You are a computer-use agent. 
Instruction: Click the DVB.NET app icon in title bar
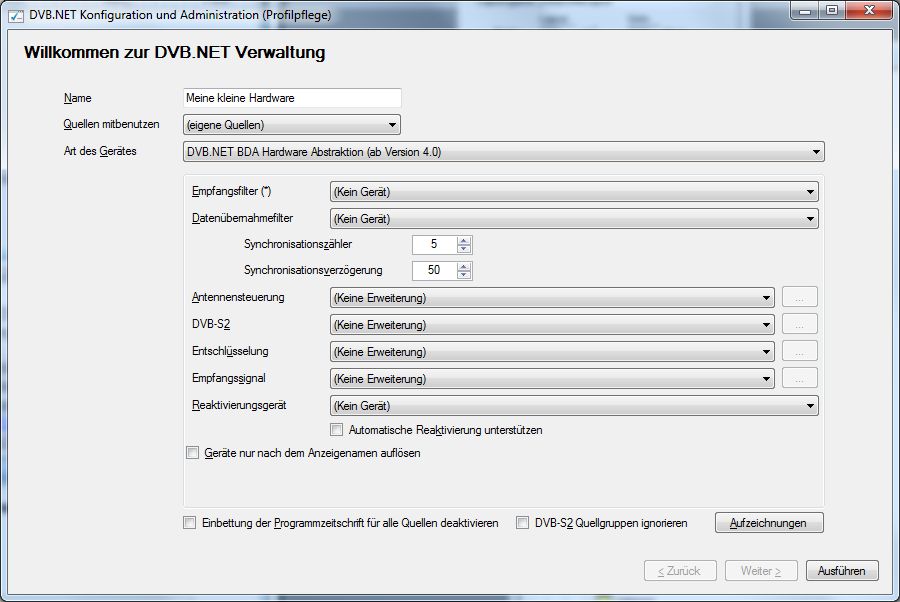click(16, 14)
